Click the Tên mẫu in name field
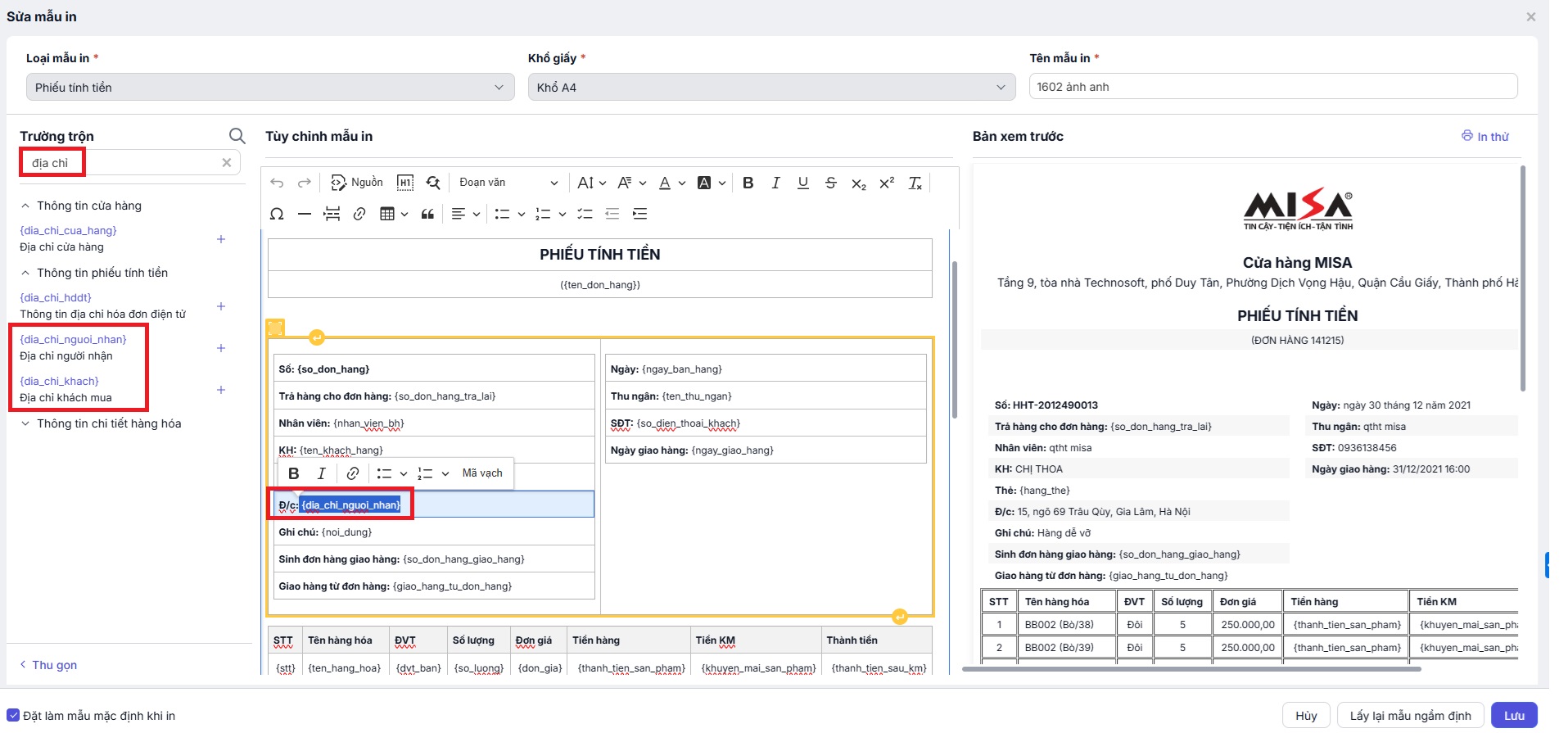 tap(1273, 87)
